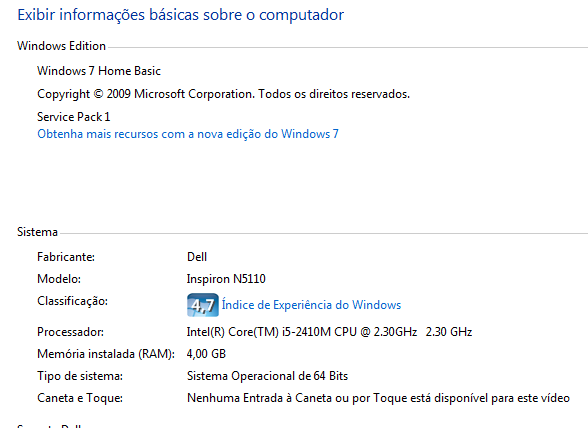
Task: Select the Windows Edition section header
Action: (x=62, y=46)
